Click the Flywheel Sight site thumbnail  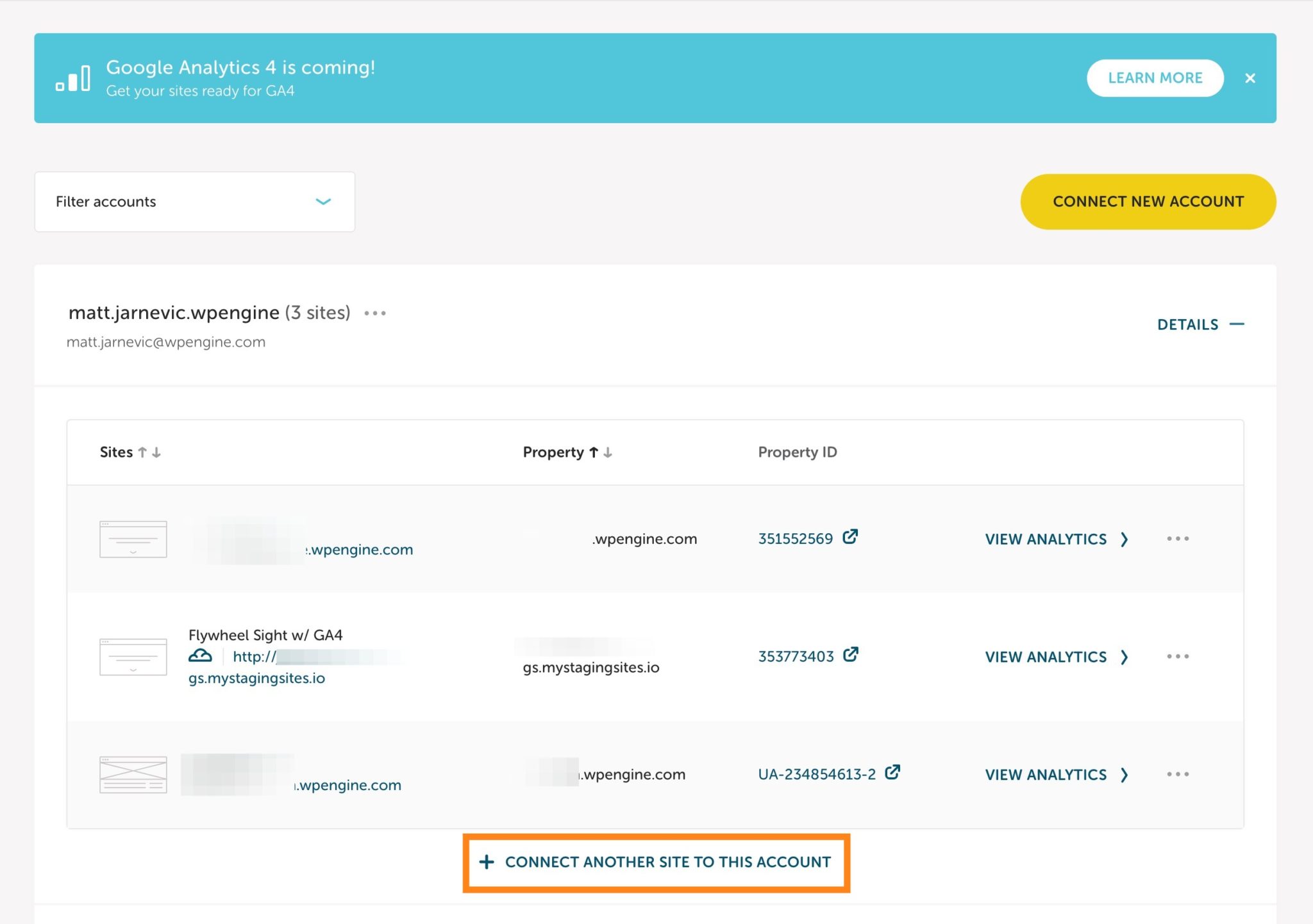click(x=133, y=656)
